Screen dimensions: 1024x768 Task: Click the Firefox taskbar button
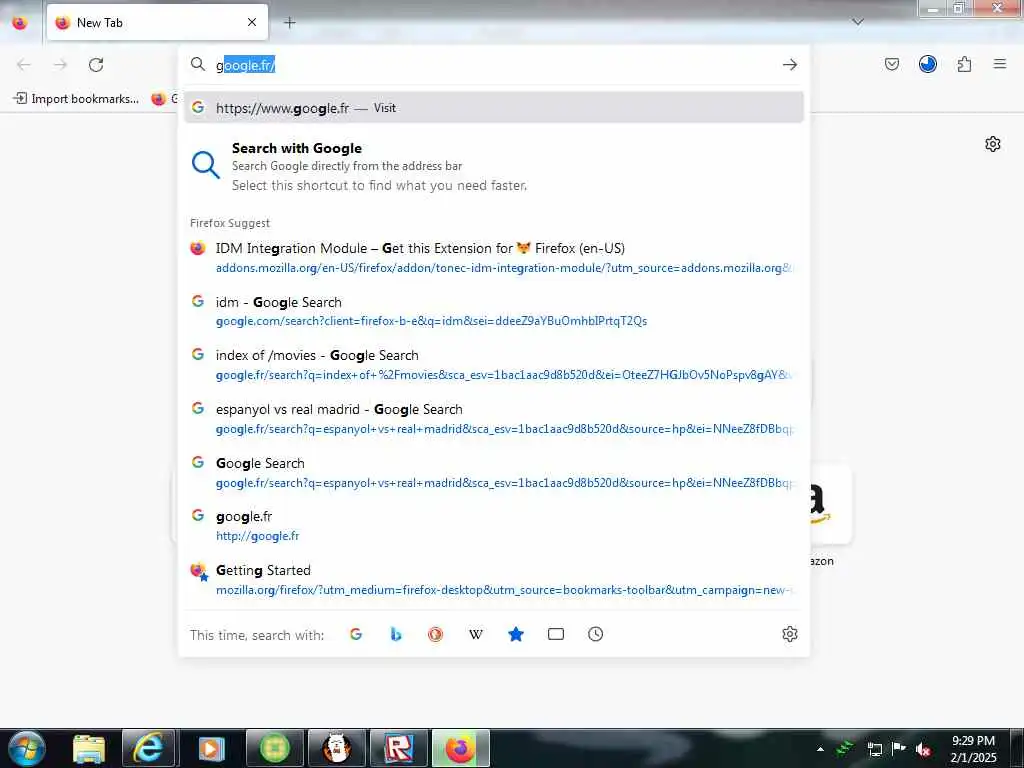(x=460, y=748)
